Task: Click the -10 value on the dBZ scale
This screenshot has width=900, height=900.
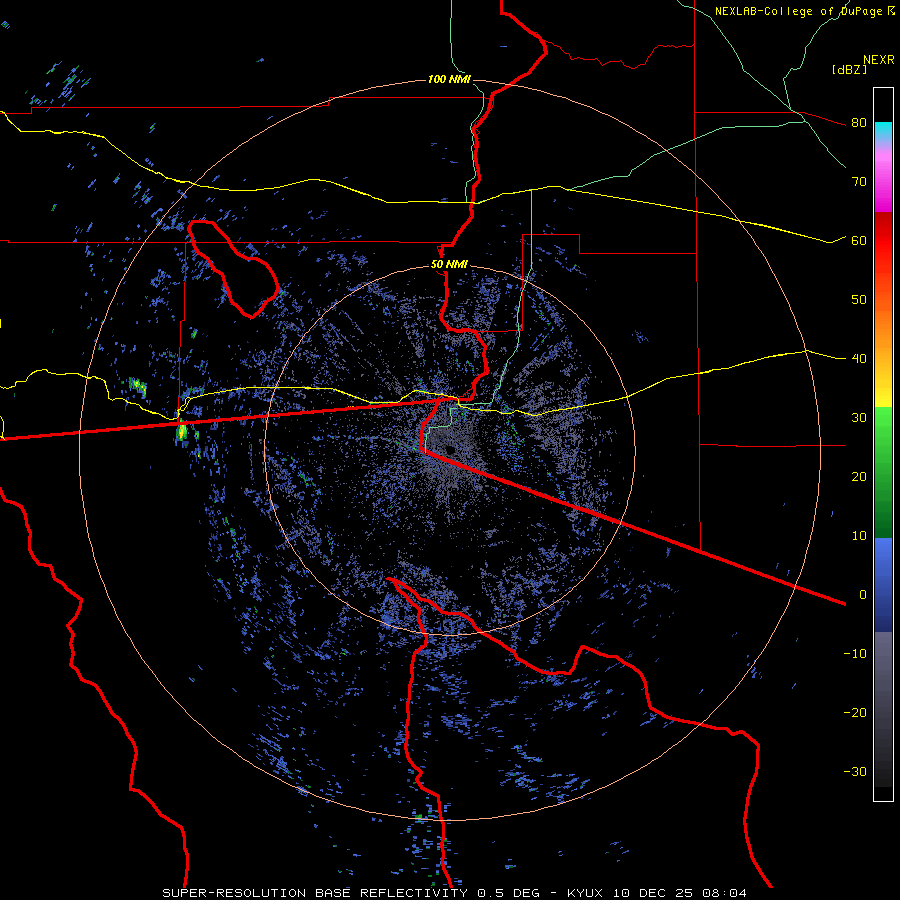Action: [855, 654]
